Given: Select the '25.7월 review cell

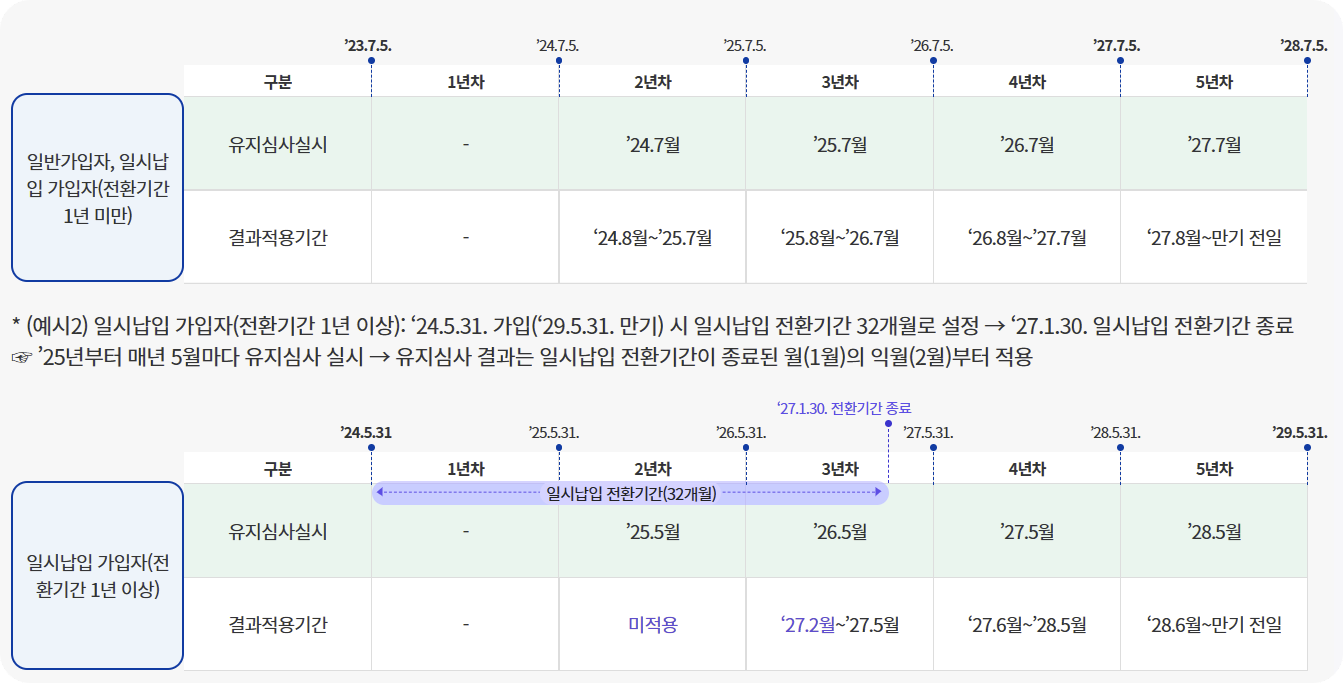Looking at the screenshot, I should 839,144.
